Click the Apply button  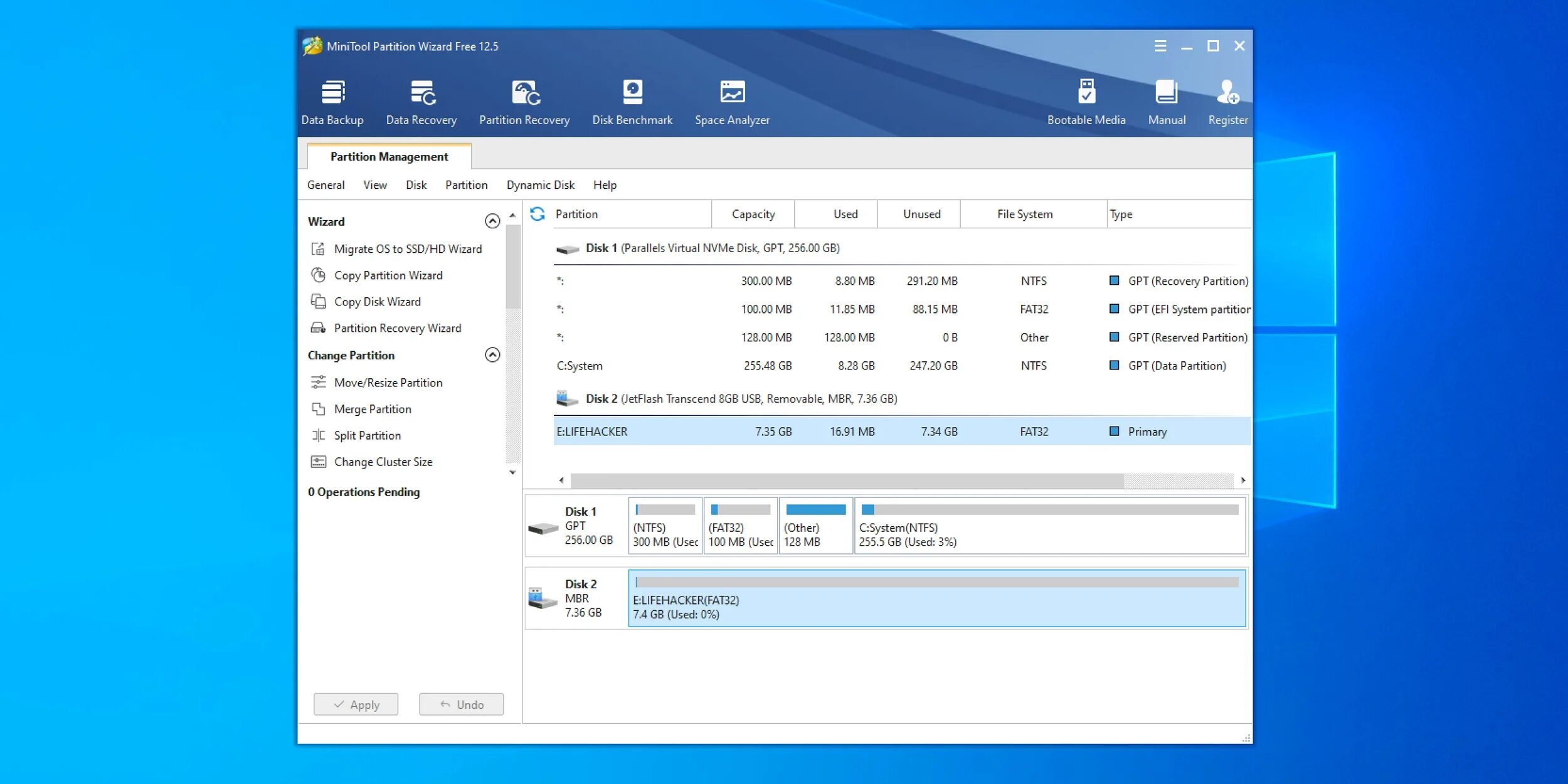coord(356,704)
